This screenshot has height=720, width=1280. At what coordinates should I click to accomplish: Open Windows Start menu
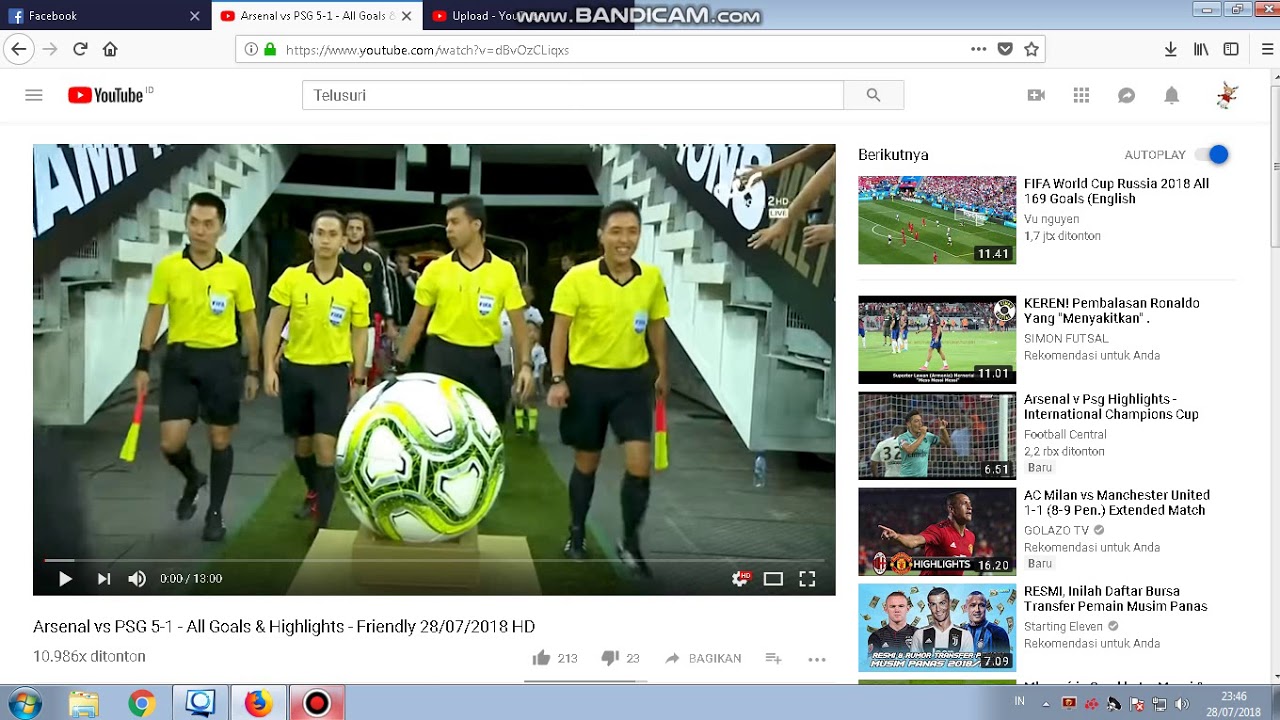24,704
